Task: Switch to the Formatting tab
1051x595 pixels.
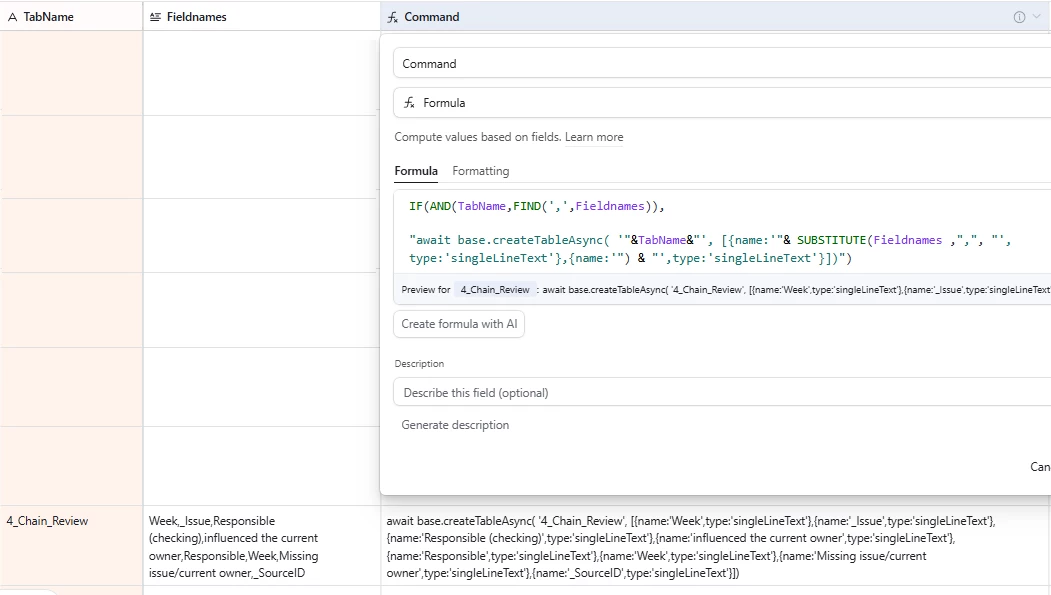Action: [x=481, y=171]
